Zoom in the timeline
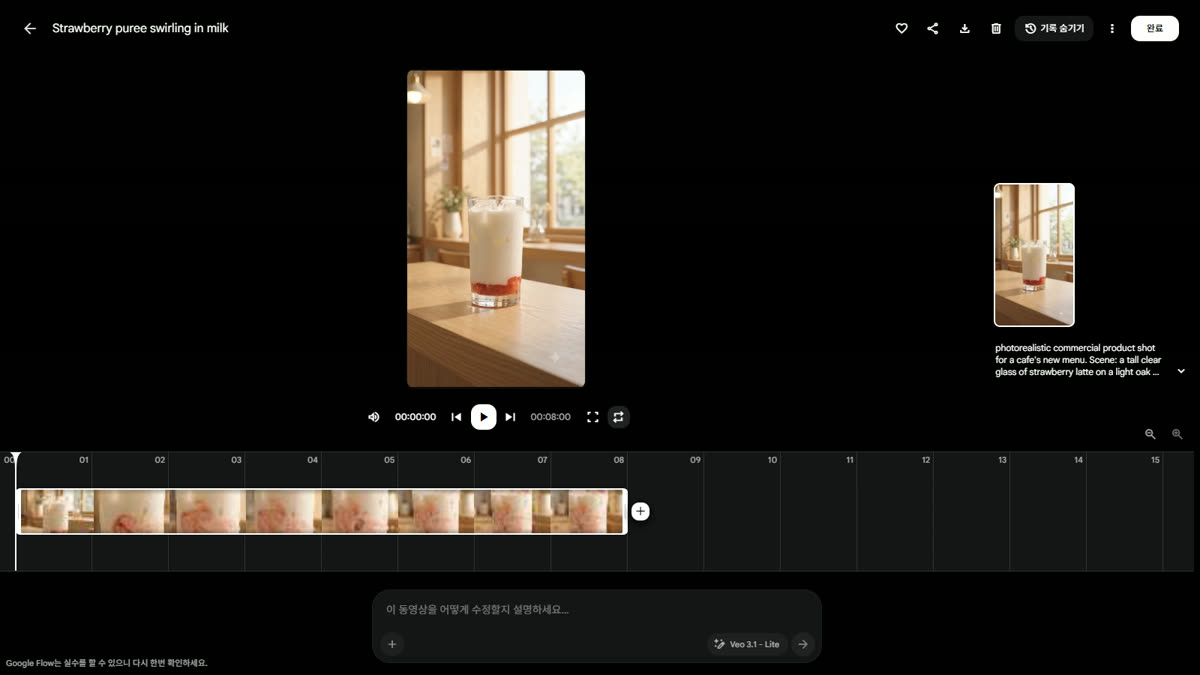1200x675 pixels. (1177, 434)
